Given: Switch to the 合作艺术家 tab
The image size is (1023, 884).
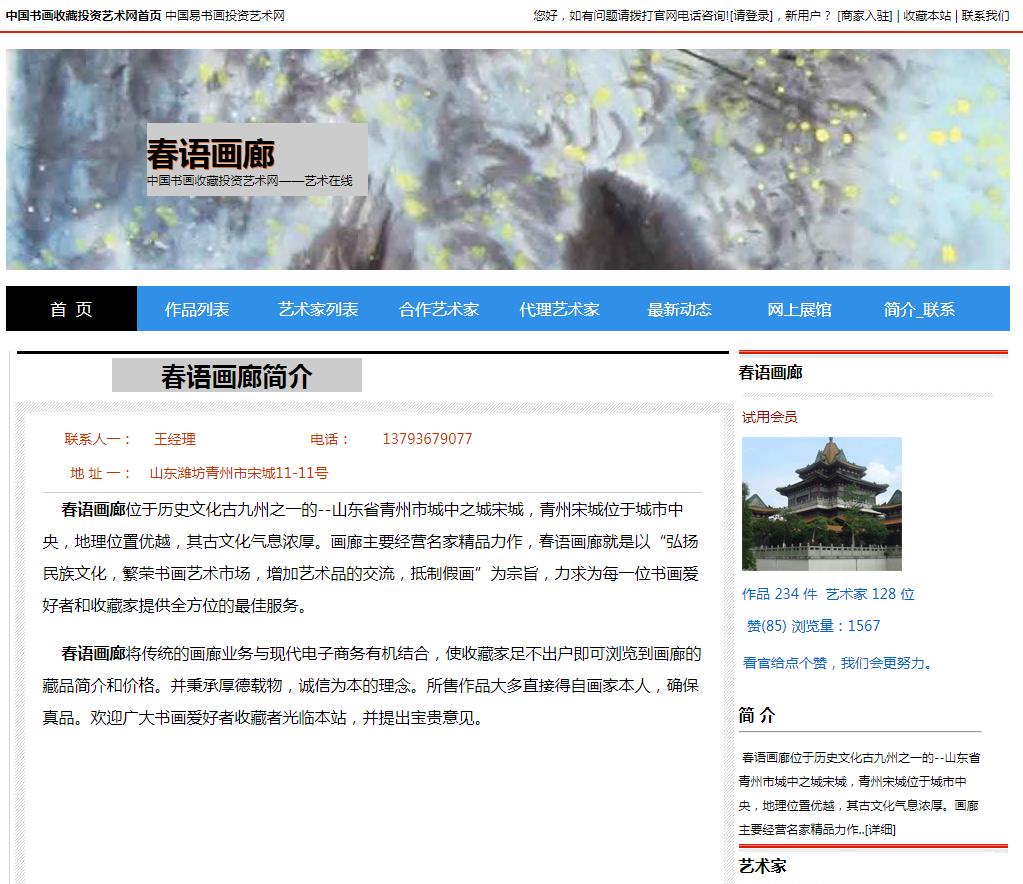Looking at the screenshot, I should click(x=439, y=309).
